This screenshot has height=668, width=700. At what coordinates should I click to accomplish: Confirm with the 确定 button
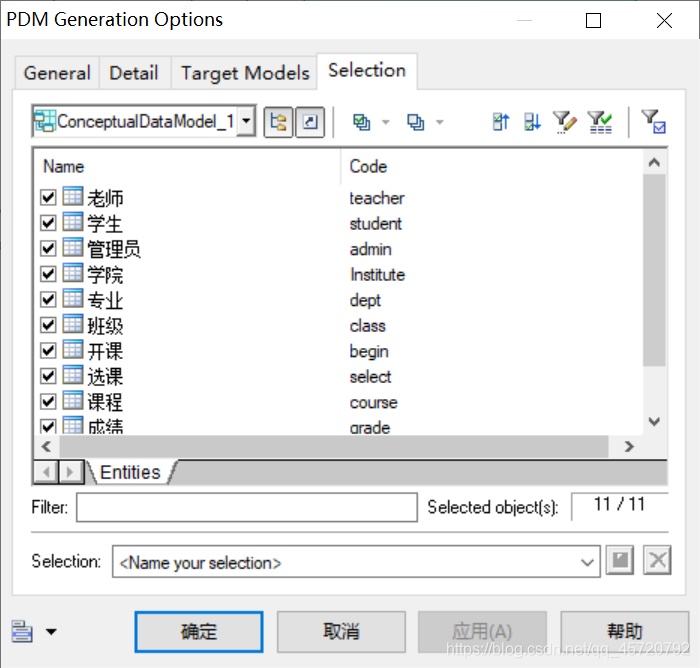click(199, 632)
